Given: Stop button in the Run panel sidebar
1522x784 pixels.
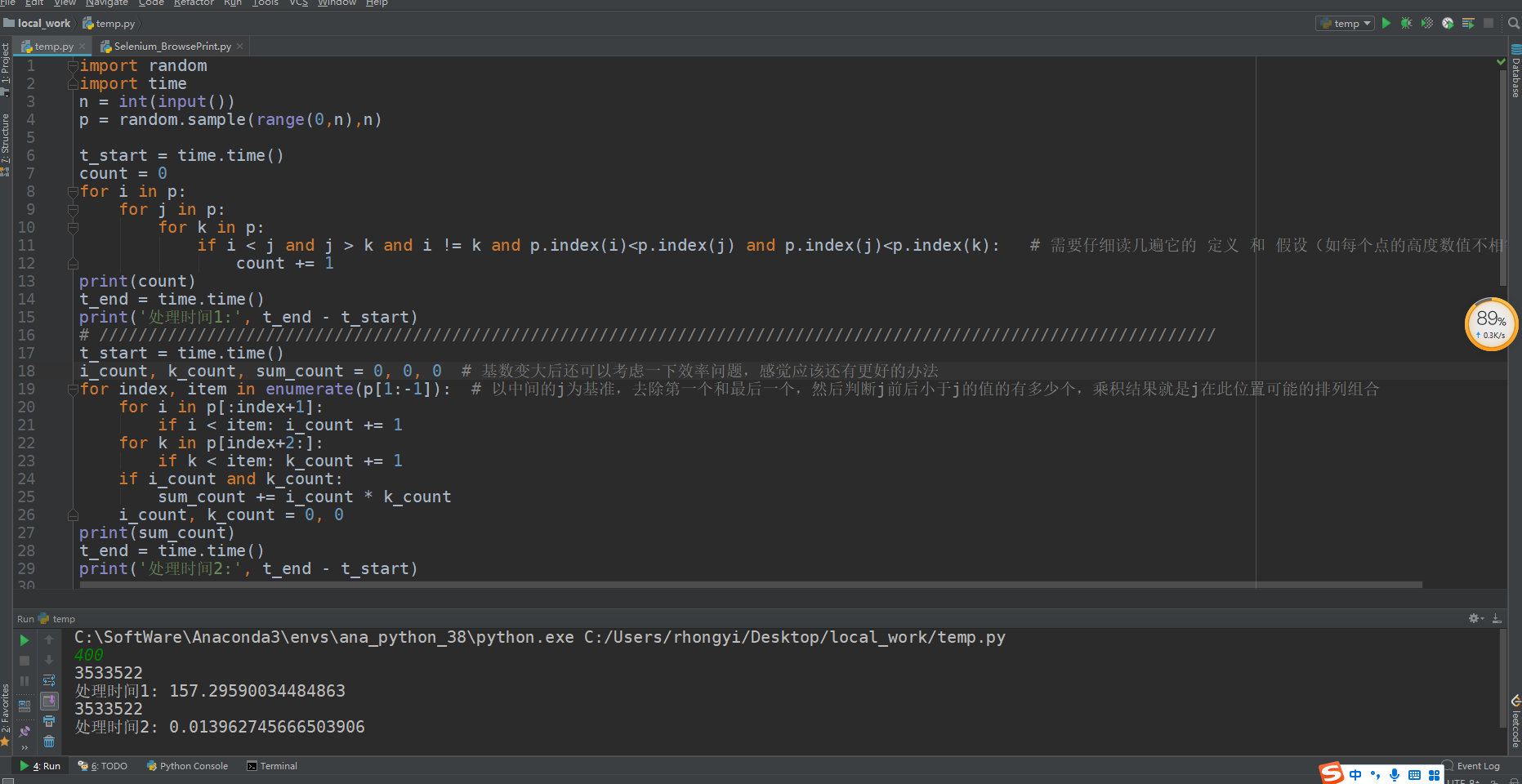Looking at the screenshot, I should click(25, 661).
